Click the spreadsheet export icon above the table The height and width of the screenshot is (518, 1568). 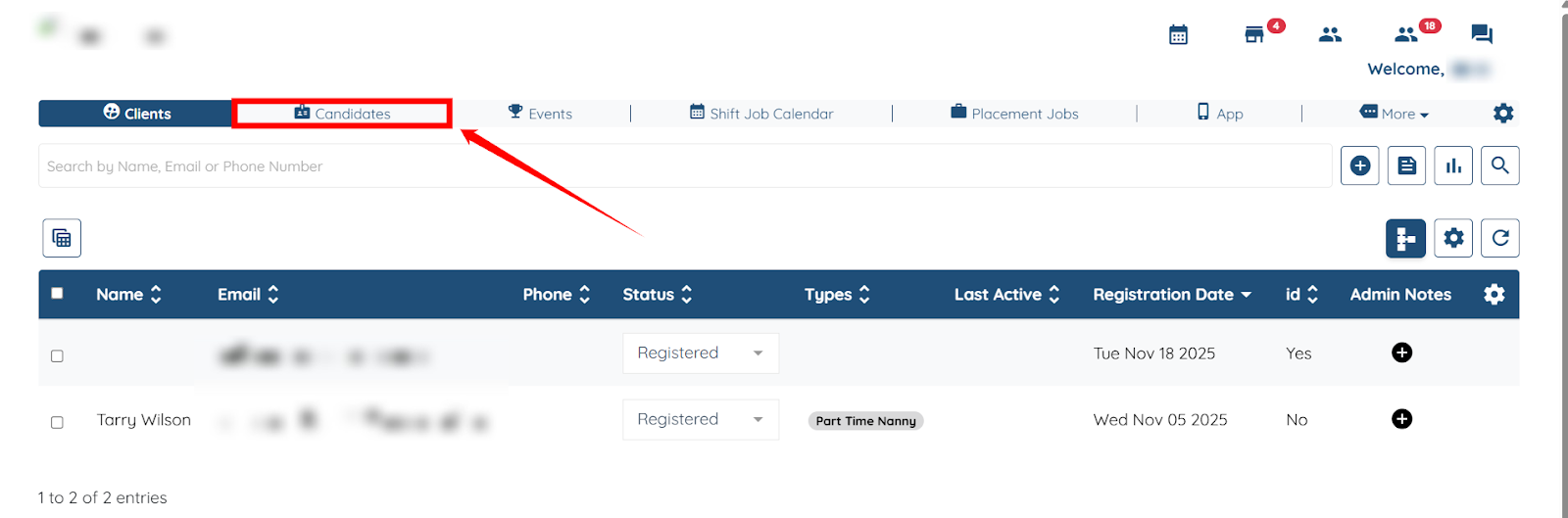[62, 238]
